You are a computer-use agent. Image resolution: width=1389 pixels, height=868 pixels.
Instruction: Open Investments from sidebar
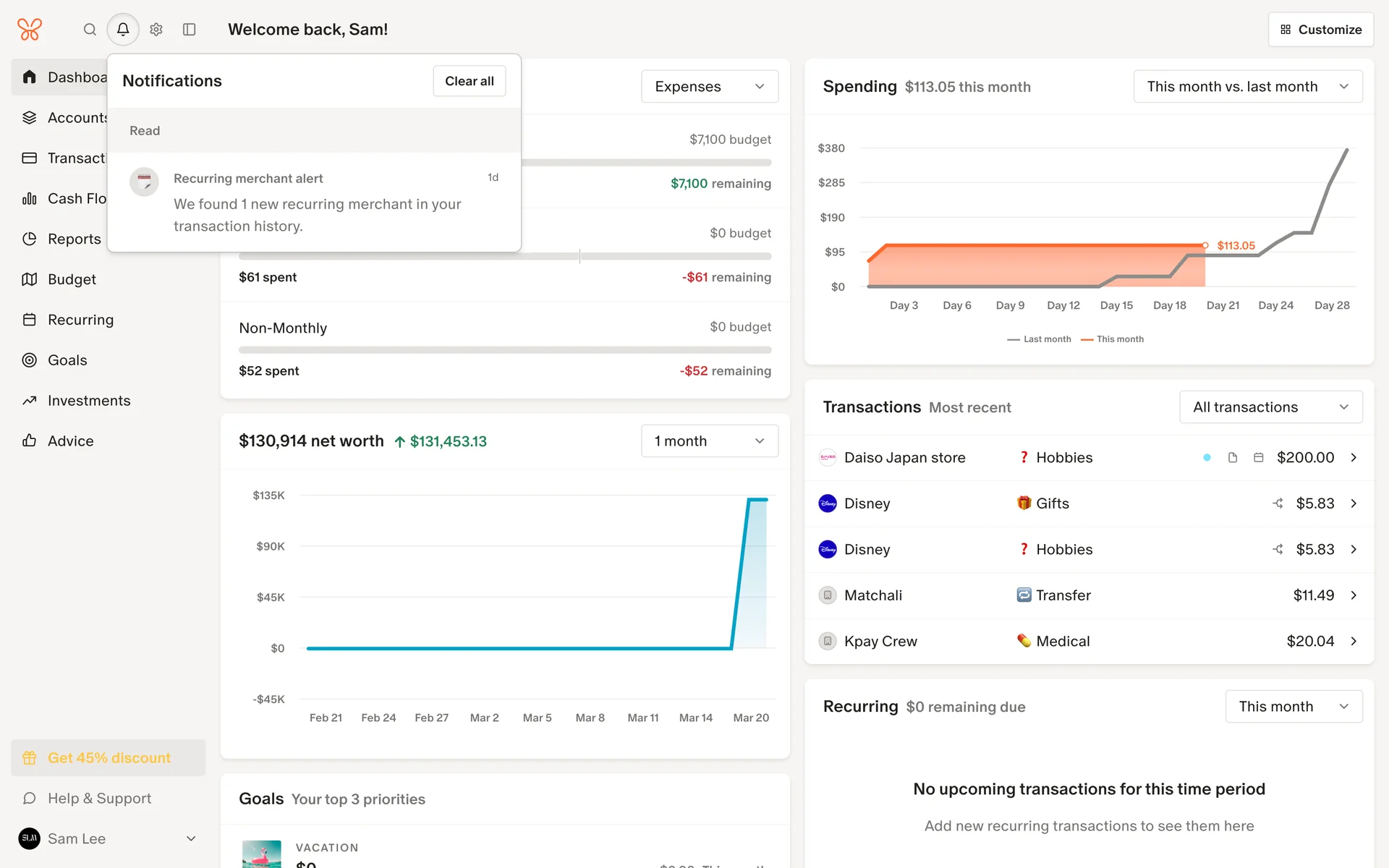click(x=89, y=401)
